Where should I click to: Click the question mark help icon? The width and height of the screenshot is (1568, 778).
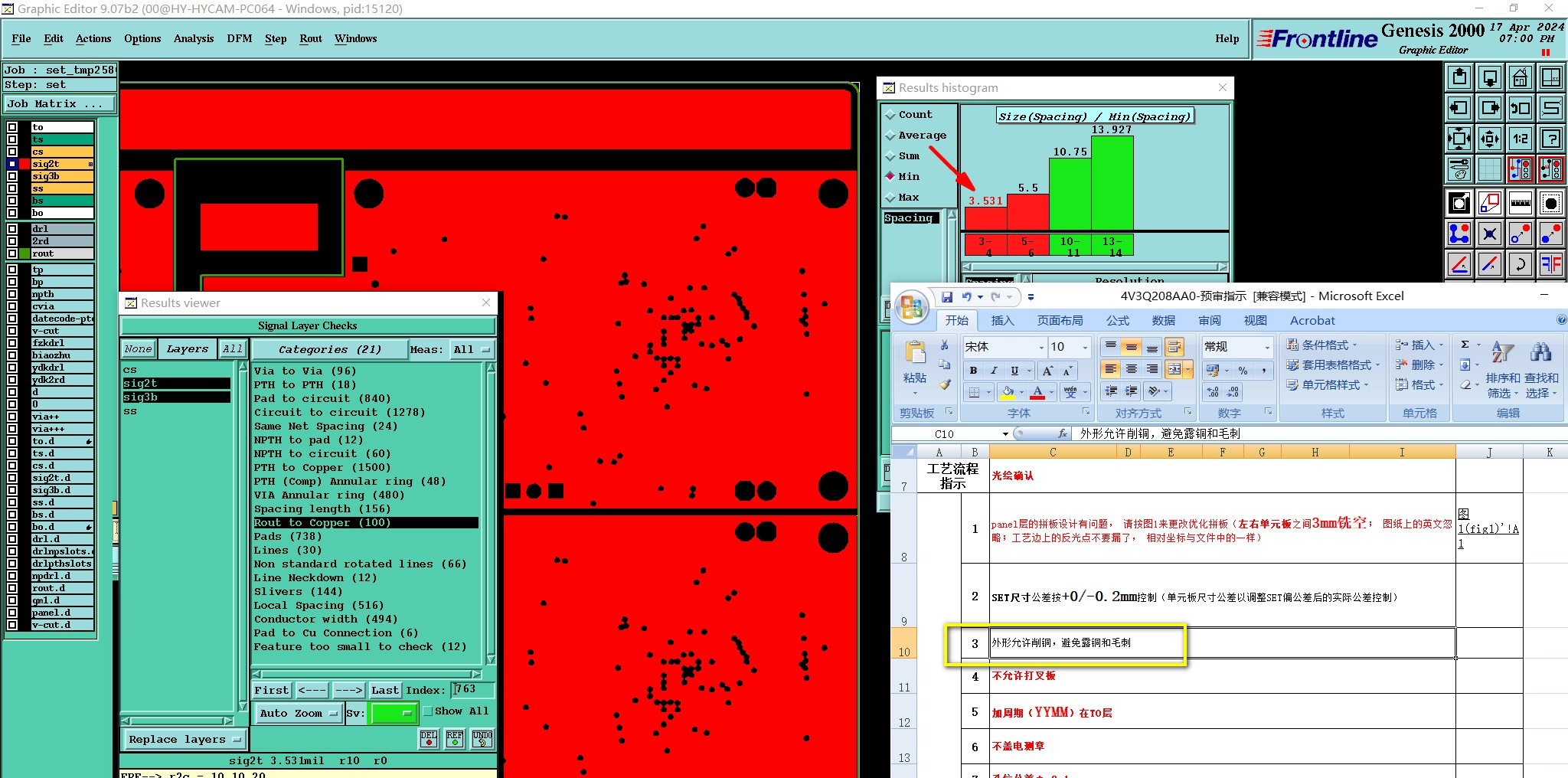click(x=1550, y=139)
